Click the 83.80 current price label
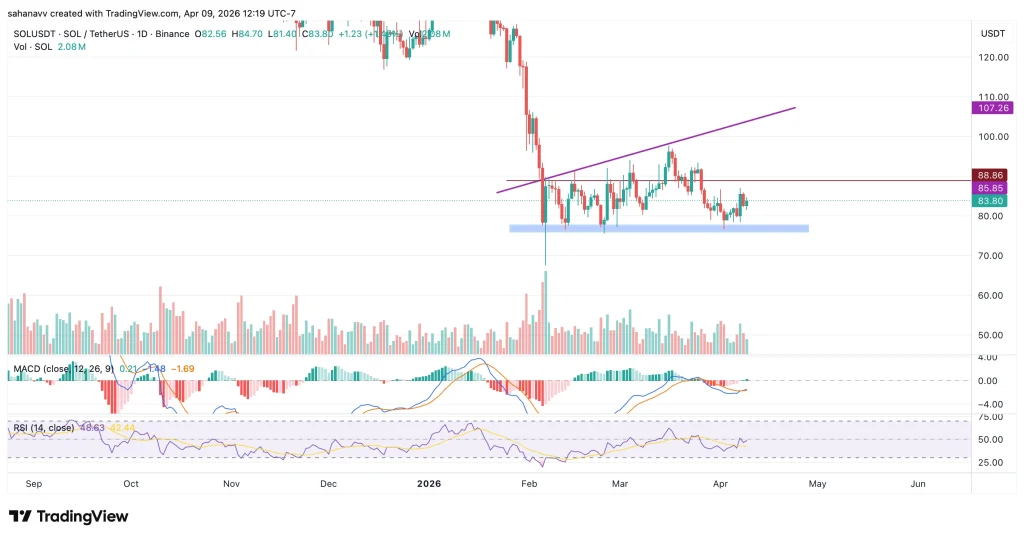 pos(993,200)
